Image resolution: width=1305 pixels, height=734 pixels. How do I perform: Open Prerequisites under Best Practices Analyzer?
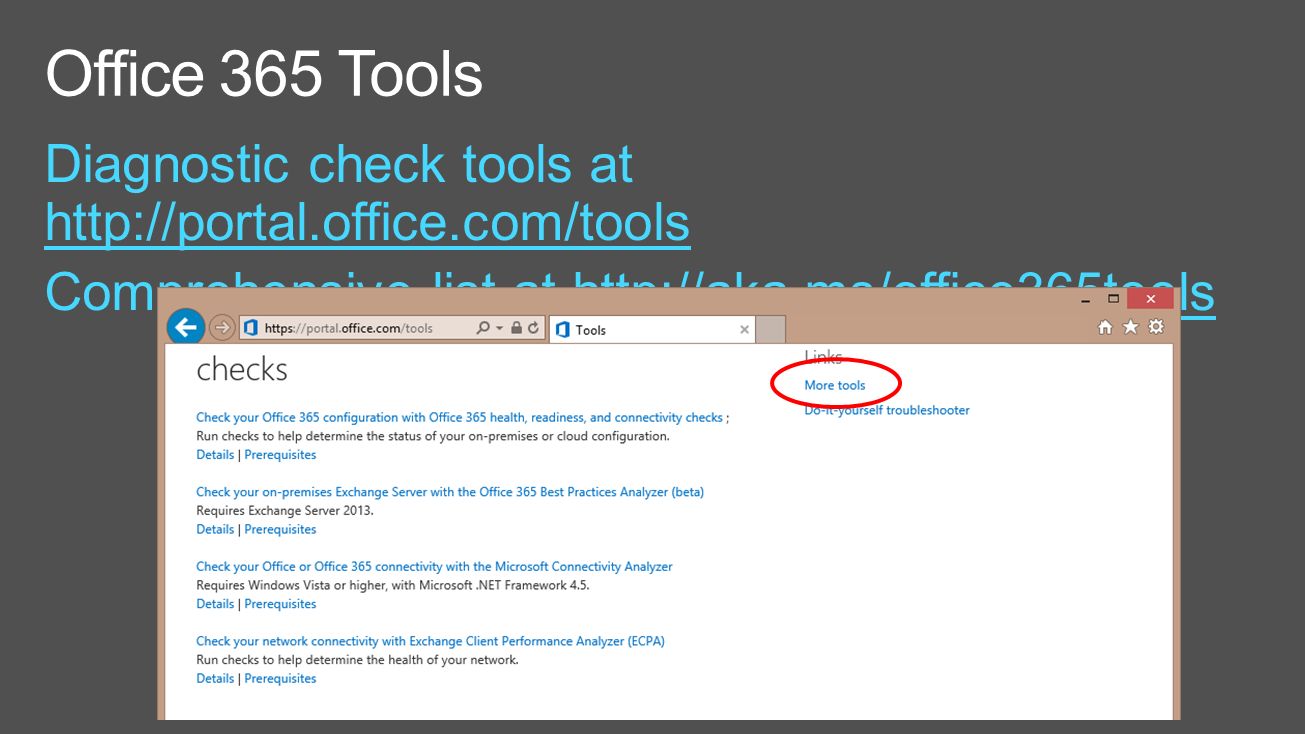[x=280, y=529]
